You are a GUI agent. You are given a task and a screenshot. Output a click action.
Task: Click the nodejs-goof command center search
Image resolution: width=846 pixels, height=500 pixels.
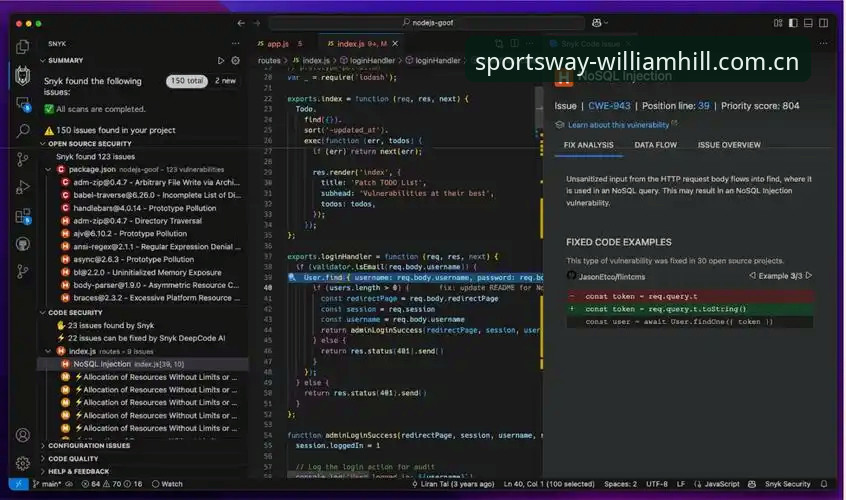(427, 23)
